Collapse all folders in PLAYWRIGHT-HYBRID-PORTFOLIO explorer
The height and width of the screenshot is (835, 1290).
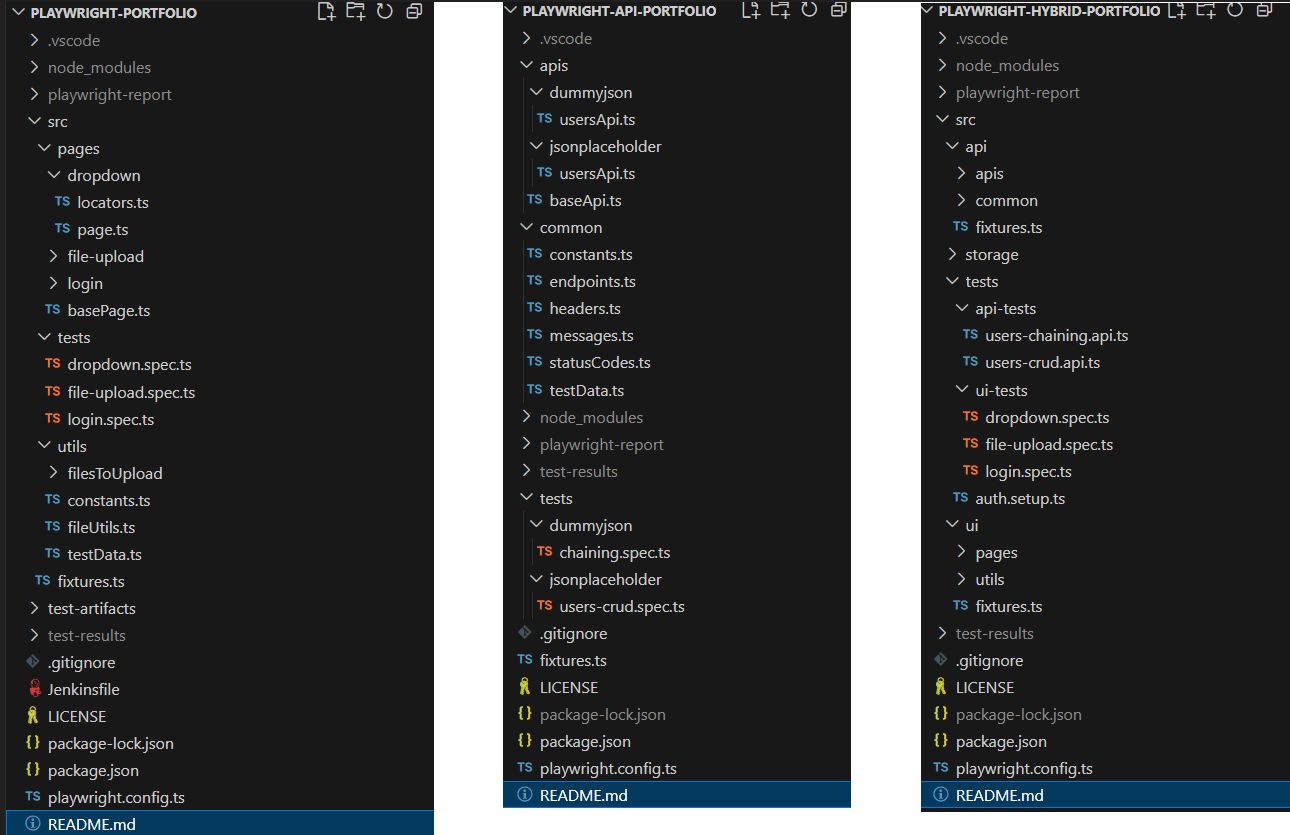[1264, 10]
